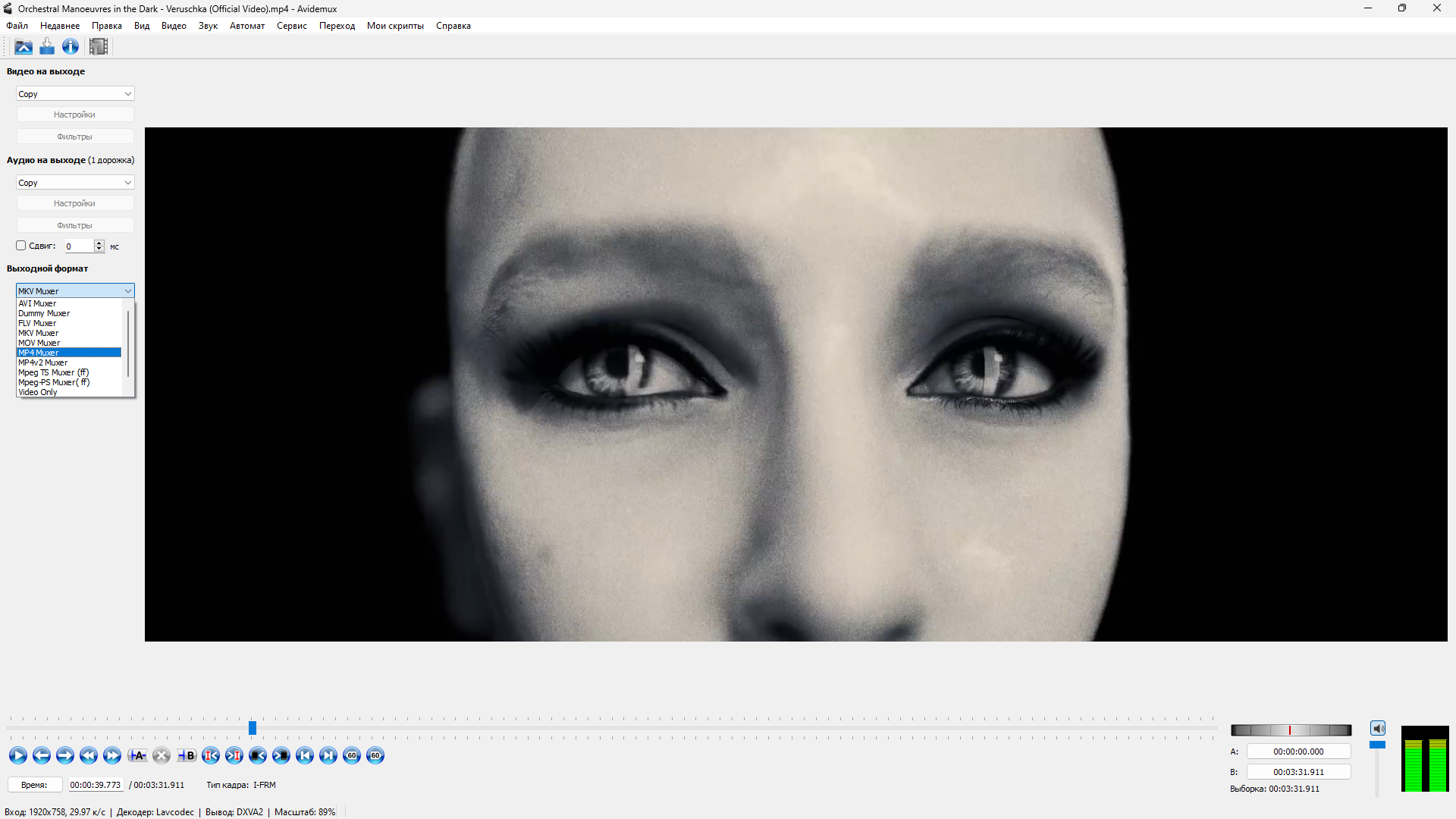Click marker B time field 00:03:31.911
Screen dimensions: 1456x819
(x=1298, y=772)
